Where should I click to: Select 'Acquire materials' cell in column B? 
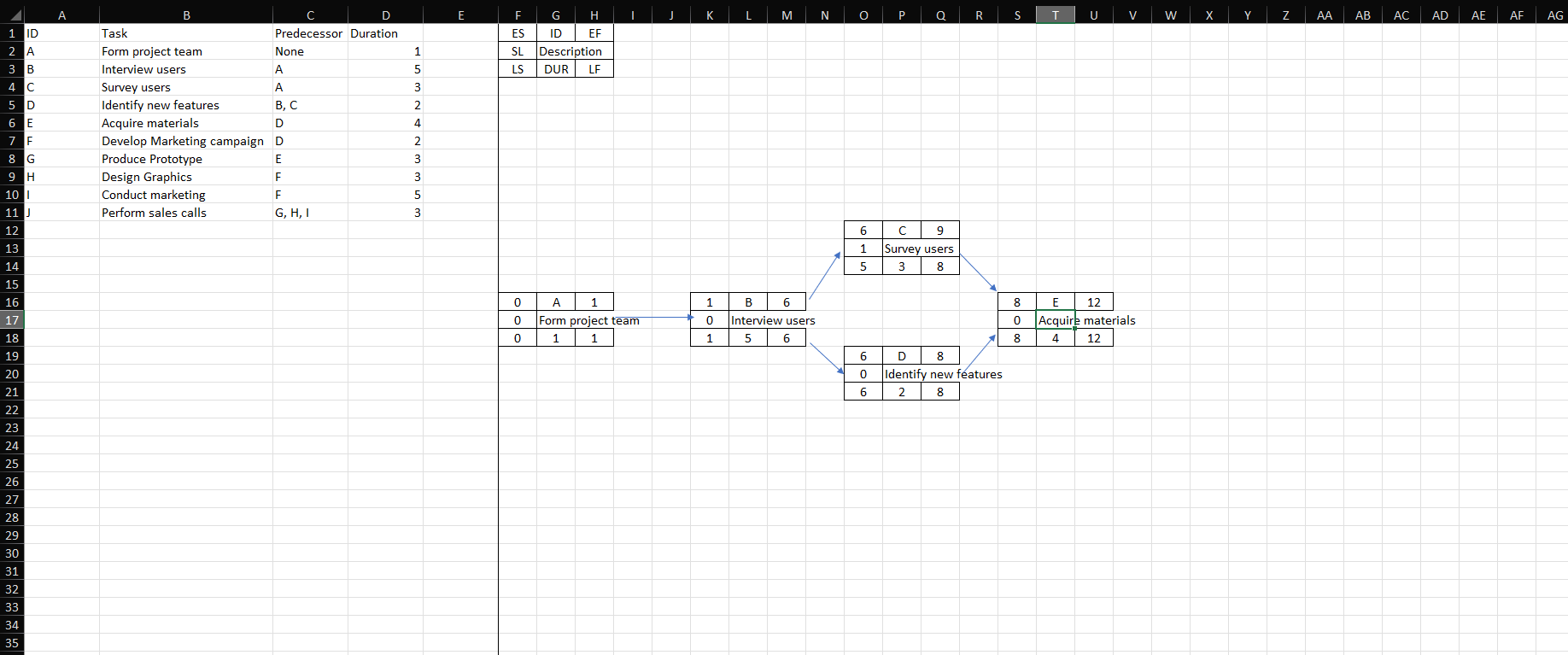(x=186, y=123)
